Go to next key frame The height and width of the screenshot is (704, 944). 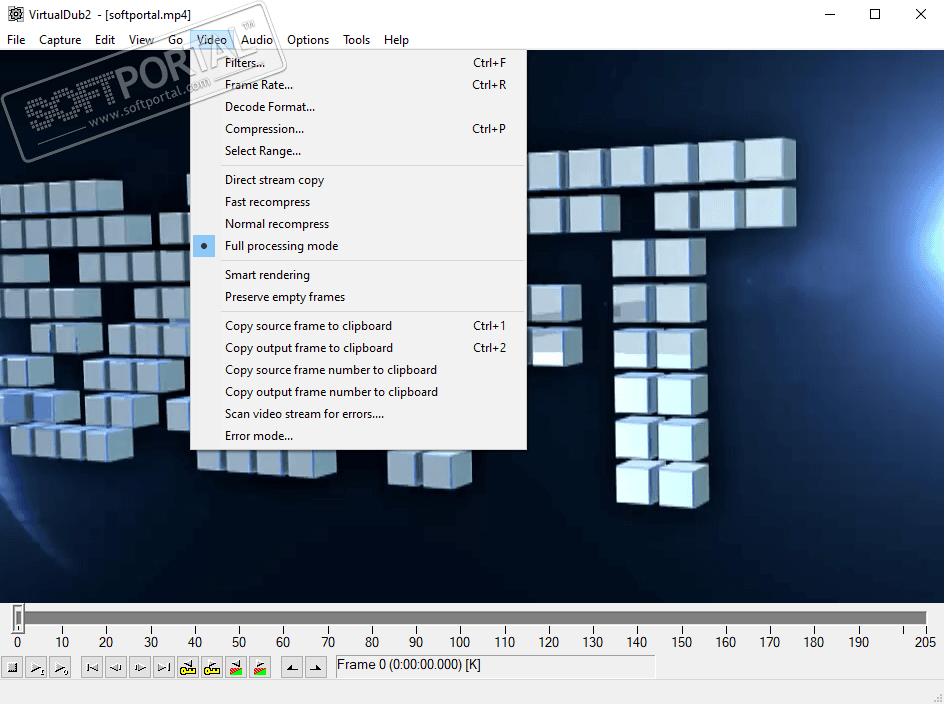[212, 667]
